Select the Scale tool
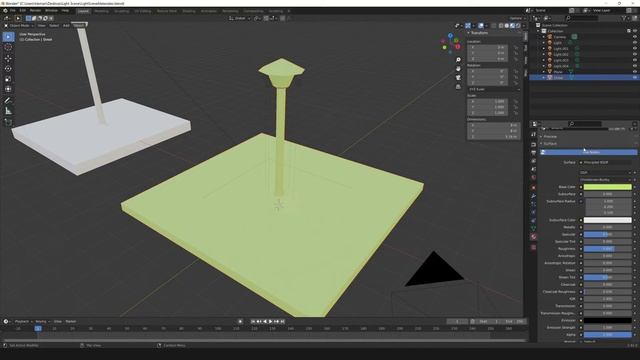This screenshot has height=360, width=640. point(8,79)
